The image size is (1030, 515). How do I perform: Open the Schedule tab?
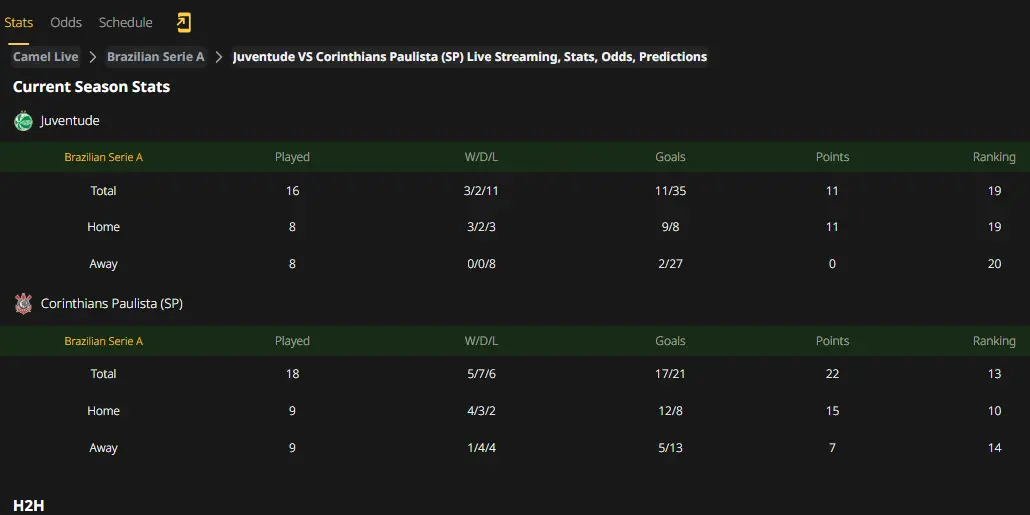point(125,22)
